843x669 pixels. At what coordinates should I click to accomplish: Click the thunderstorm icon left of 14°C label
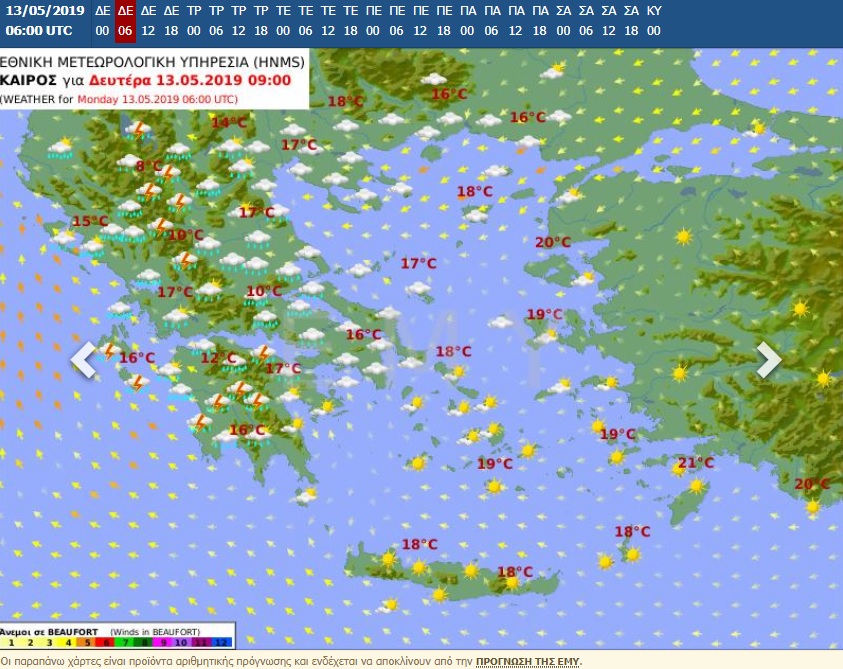[138, 130]
